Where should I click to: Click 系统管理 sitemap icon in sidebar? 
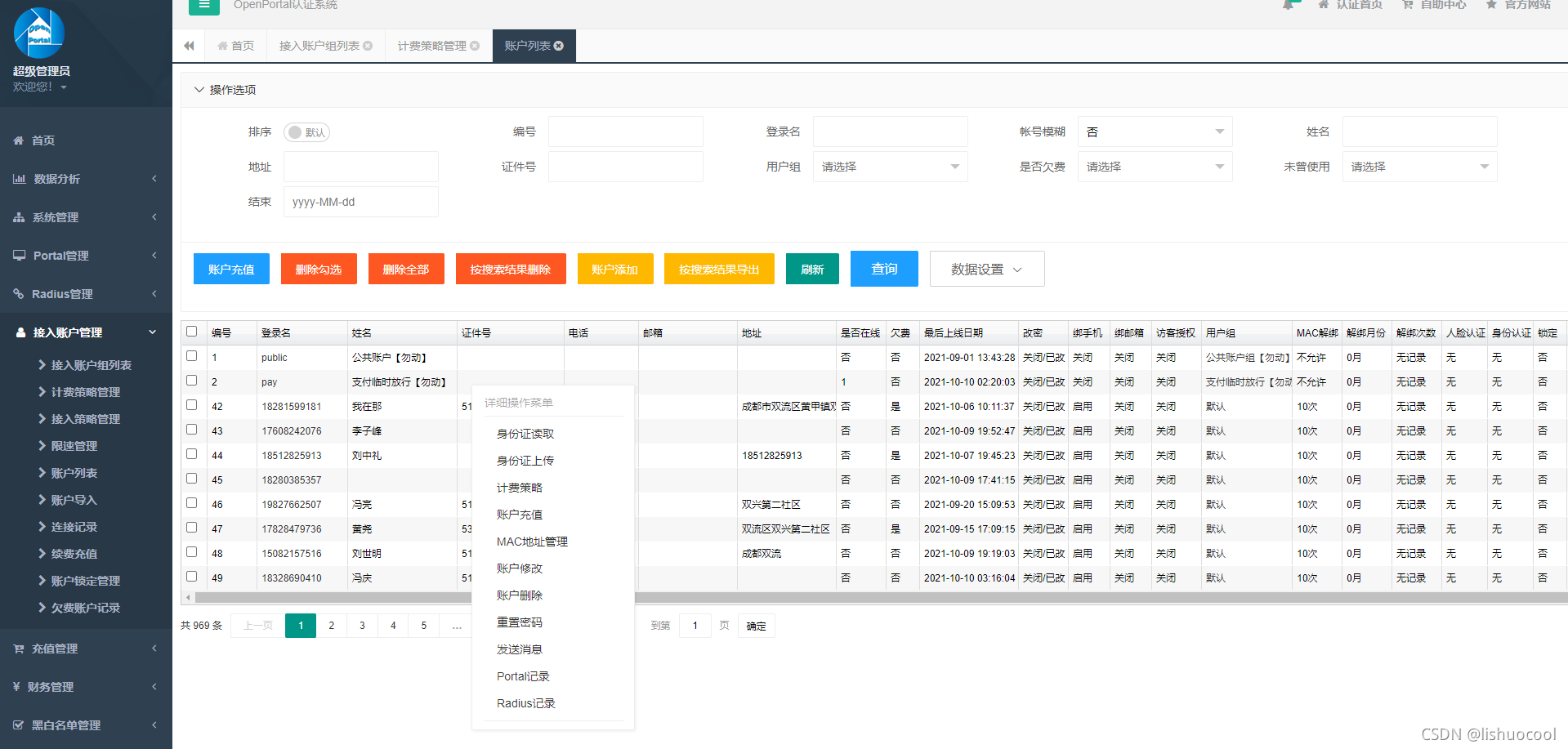pos(19,217)
